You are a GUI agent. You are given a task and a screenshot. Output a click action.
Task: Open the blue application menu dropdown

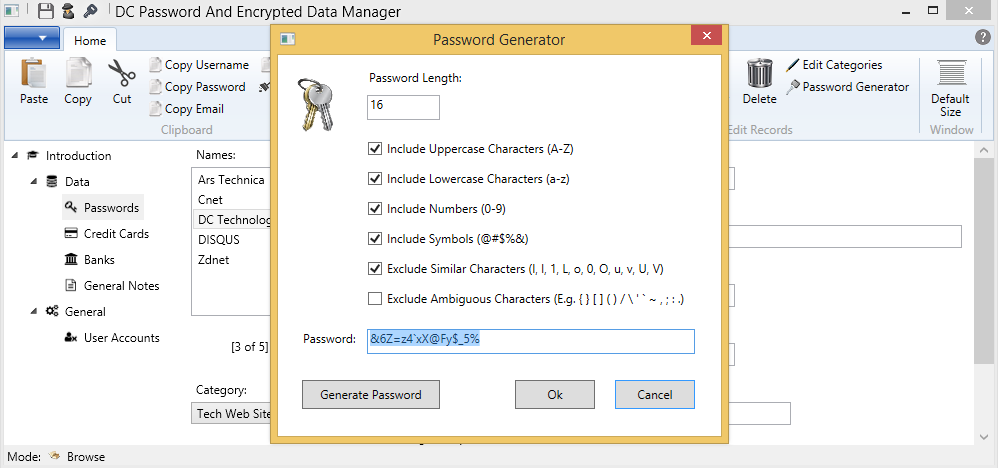pos(32,39)
